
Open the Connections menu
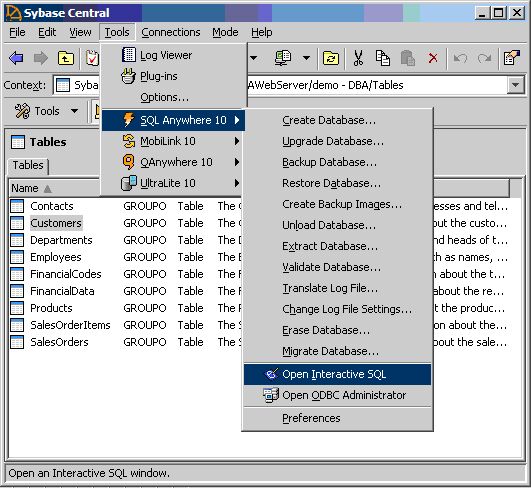(171, 32)
